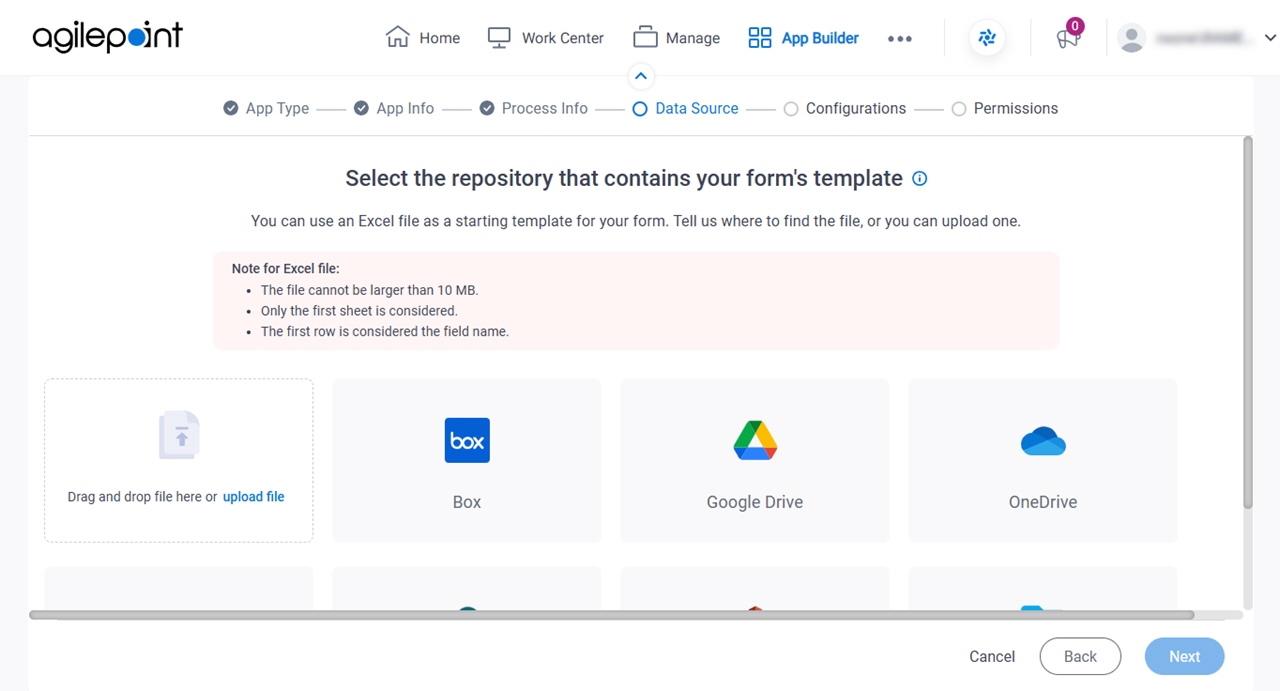Click the vertical scrollbar thumb

pyautogui.click(x=1247, y=323)
